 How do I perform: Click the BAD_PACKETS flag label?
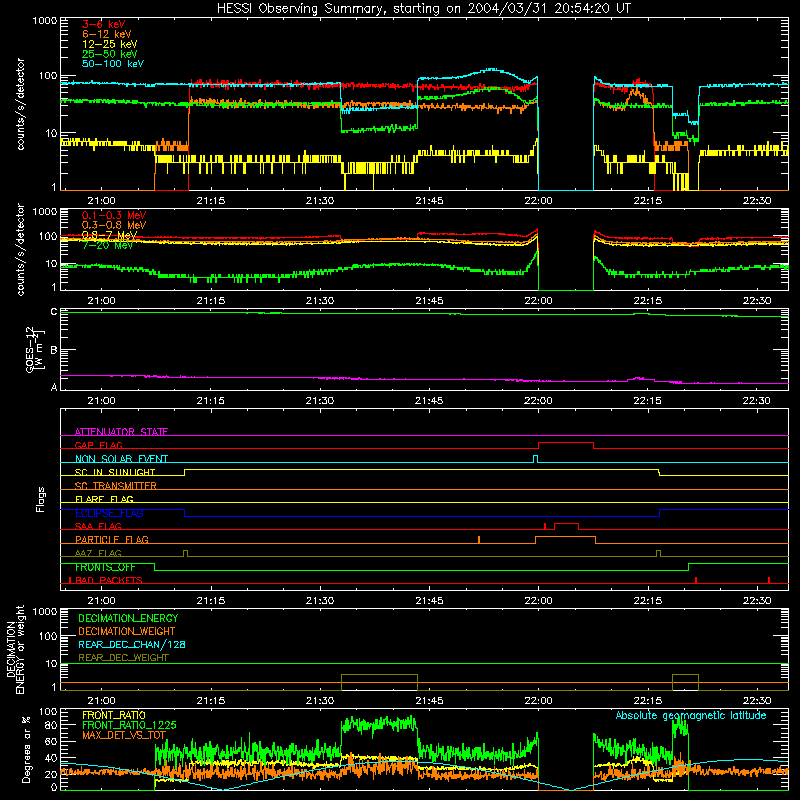pos(109,580)
